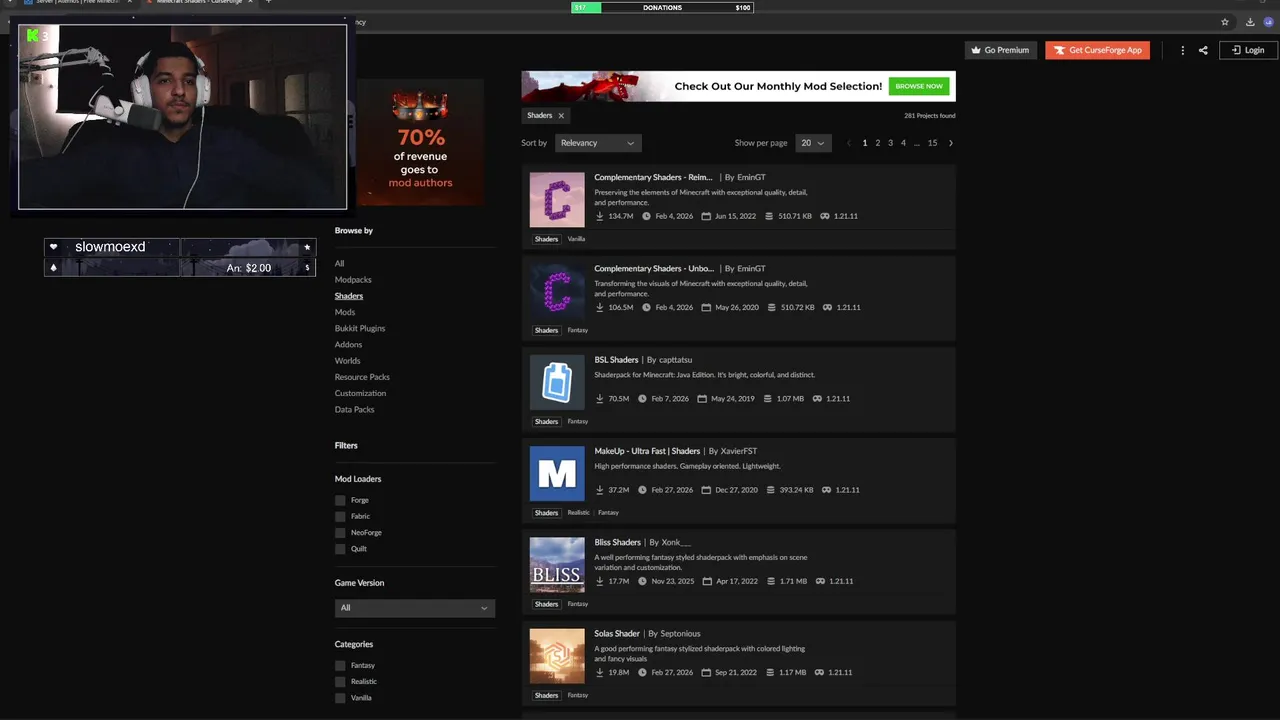Viewport: 1280px width, 720px height.
Task: Select Mods category
Action: (345, 312)
